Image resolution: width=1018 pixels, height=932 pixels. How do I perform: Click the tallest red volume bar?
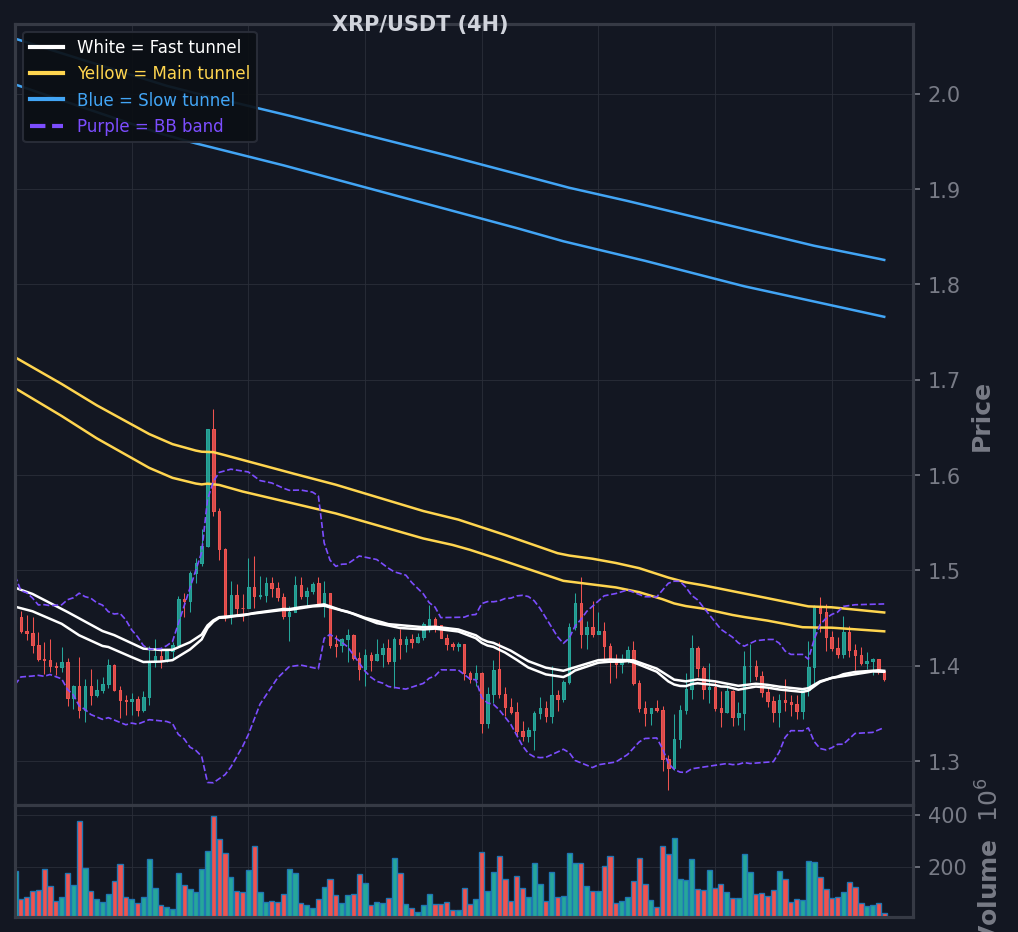(x=214, y=866)
